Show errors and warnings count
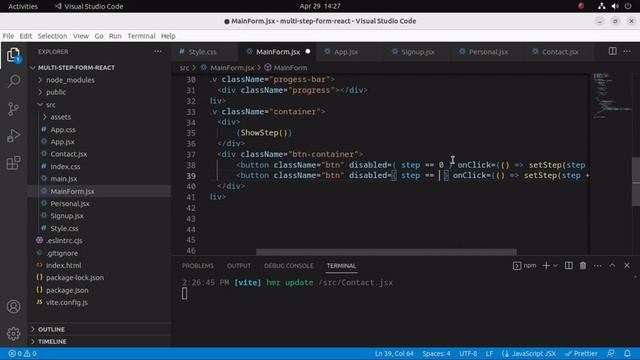This screenshot has height=360, width=640. (22, 353)
